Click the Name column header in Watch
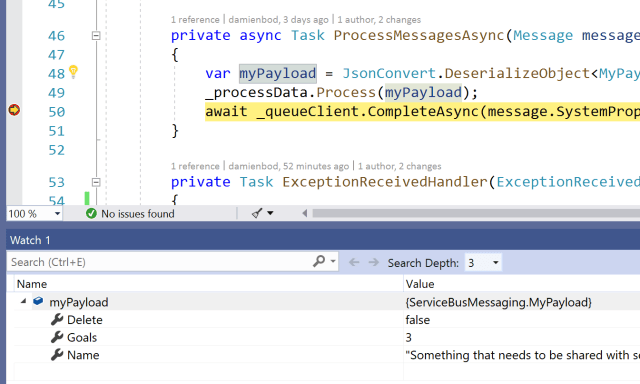The width and height of the screenshot is (640, 384). (32, 284)
